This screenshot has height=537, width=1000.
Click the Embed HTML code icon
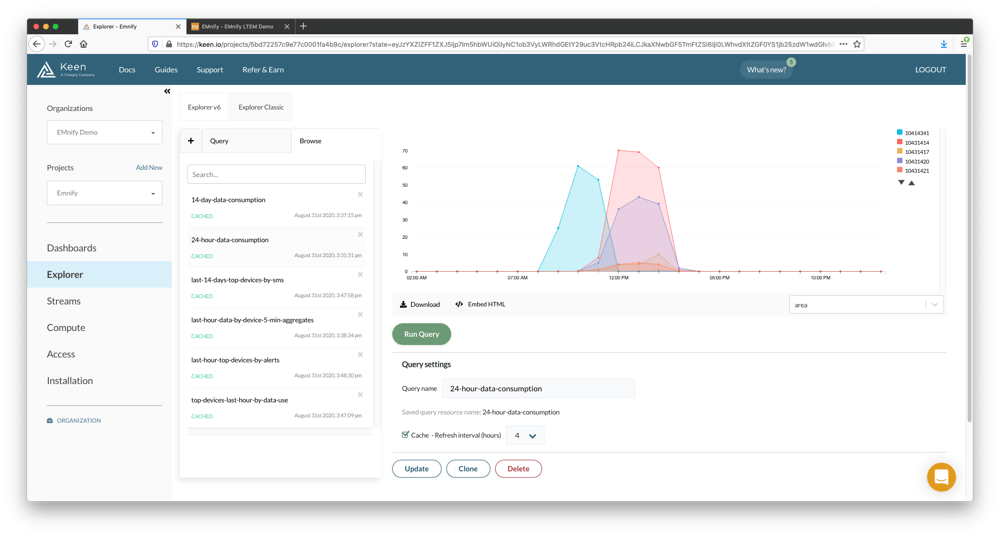click(459, 304)
